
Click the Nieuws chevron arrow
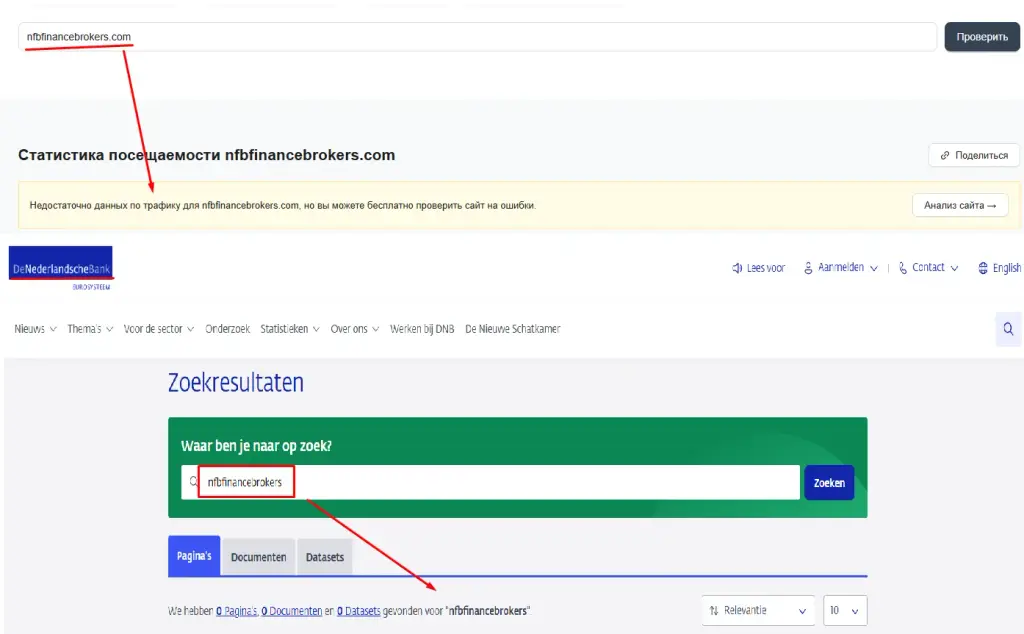(x=53, y=329)
